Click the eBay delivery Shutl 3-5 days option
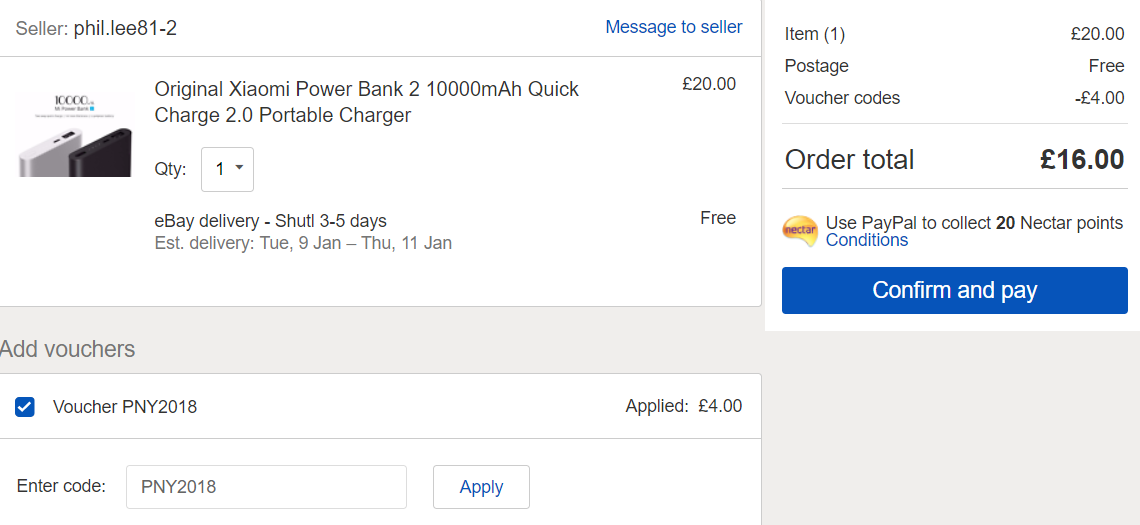Viewport: 1140px width, 525px height. (270, 220)
